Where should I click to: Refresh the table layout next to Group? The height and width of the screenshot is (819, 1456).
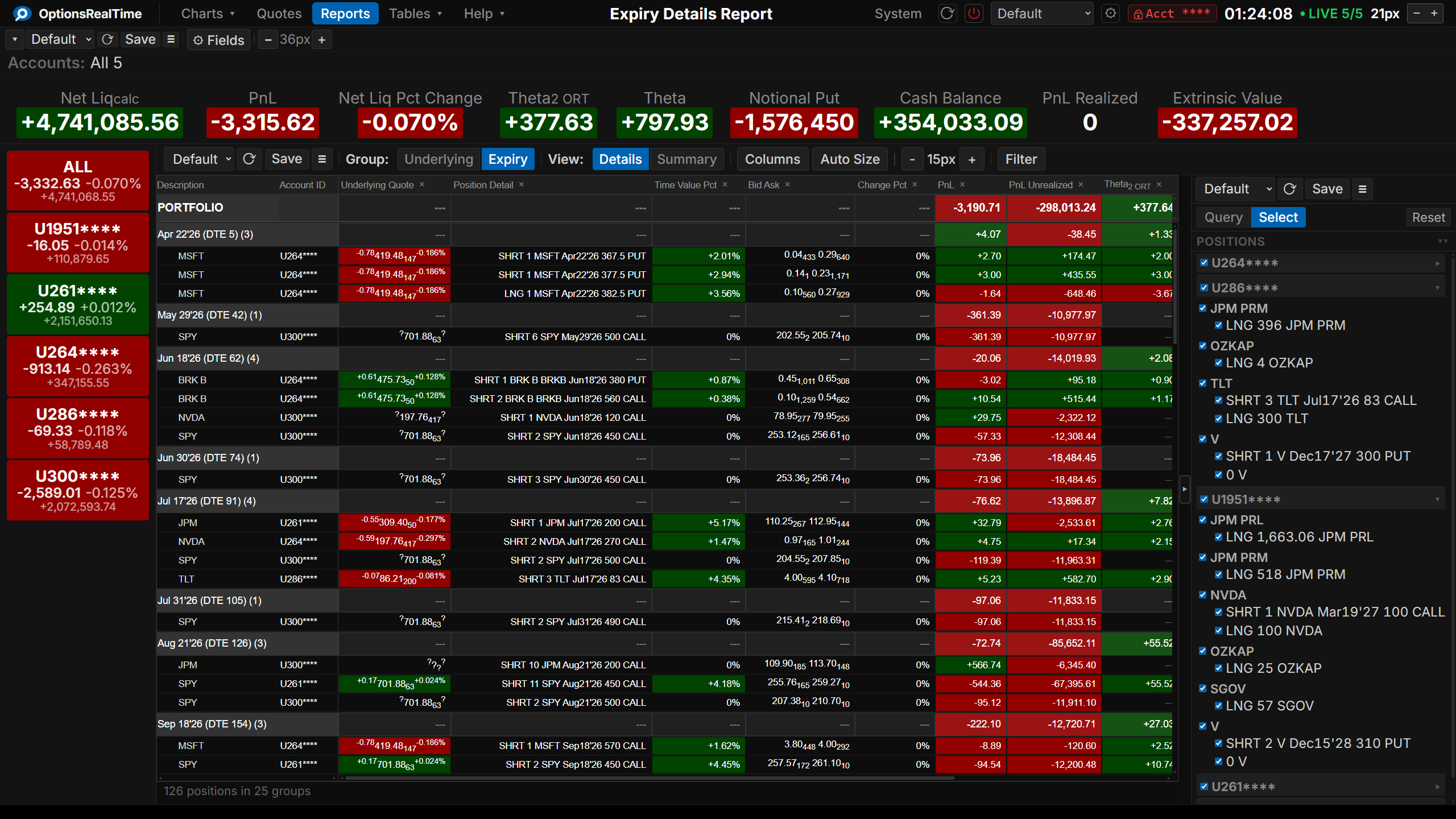click(249, 159)
